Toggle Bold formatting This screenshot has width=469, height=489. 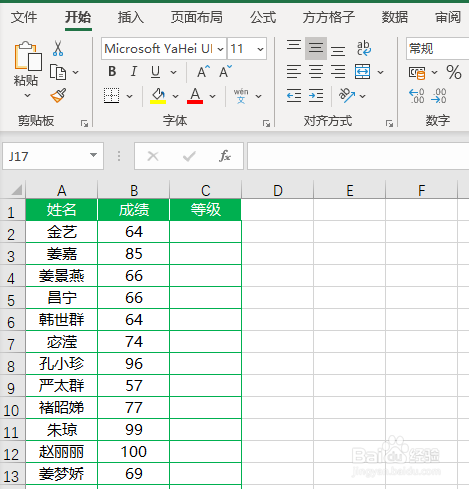click(x=112, y=71)
